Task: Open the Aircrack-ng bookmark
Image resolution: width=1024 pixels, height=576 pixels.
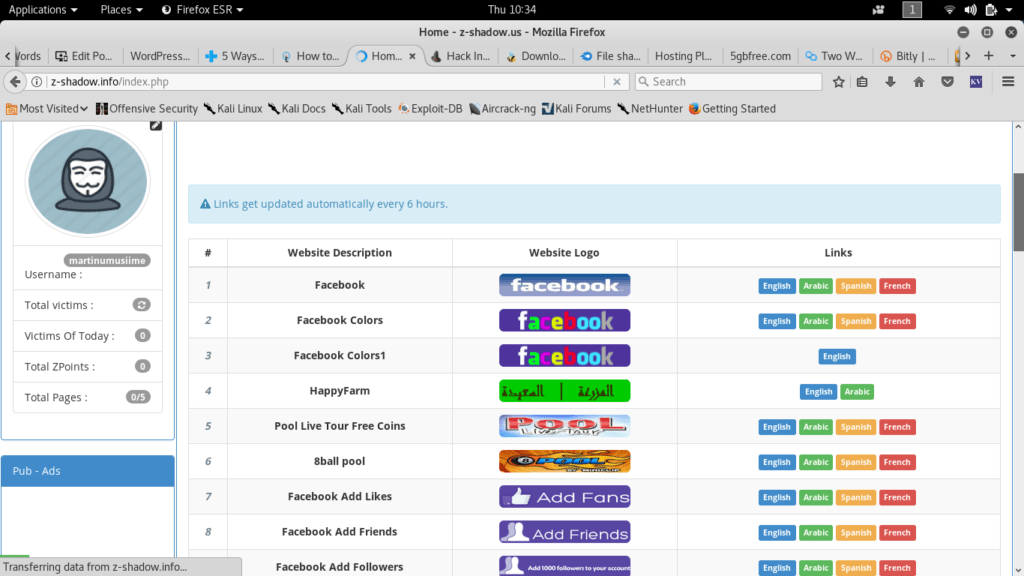Action: (502, 109)
